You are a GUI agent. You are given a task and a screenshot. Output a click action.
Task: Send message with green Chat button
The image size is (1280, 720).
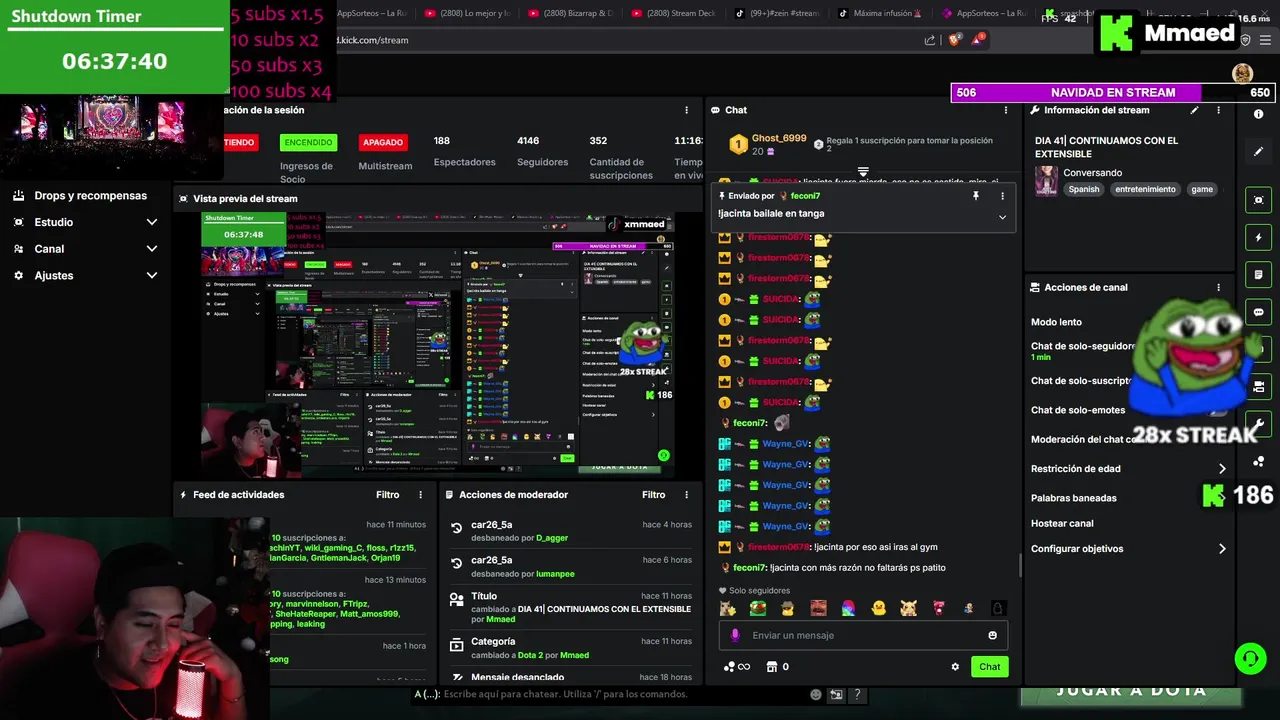click(989, 667)
